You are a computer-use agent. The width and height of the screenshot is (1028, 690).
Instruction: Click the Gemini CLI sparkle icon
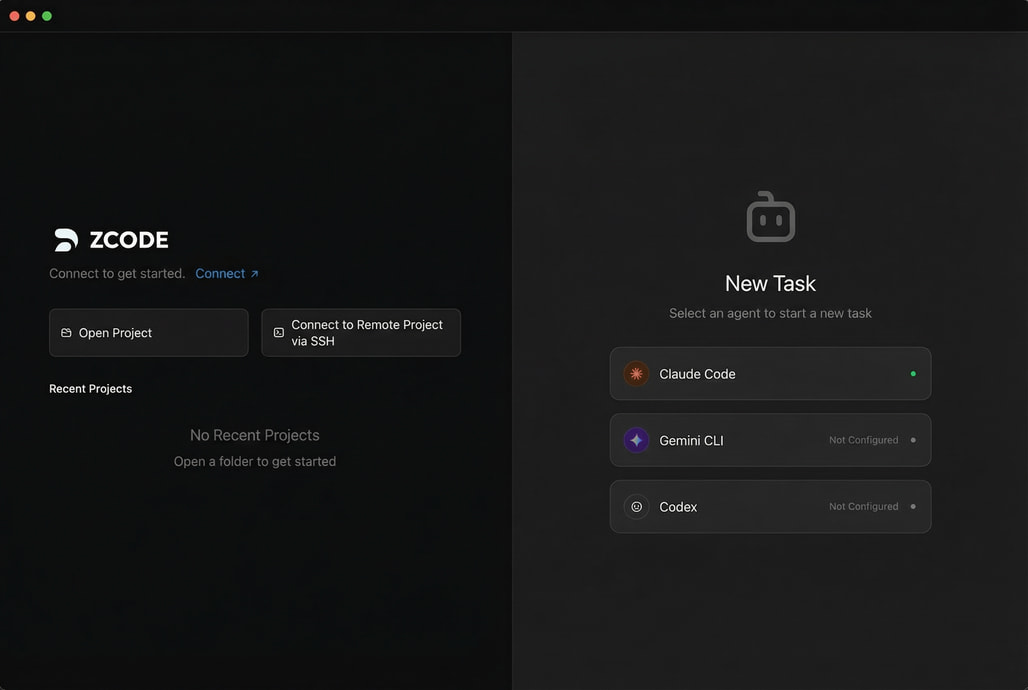click(636, 440)
